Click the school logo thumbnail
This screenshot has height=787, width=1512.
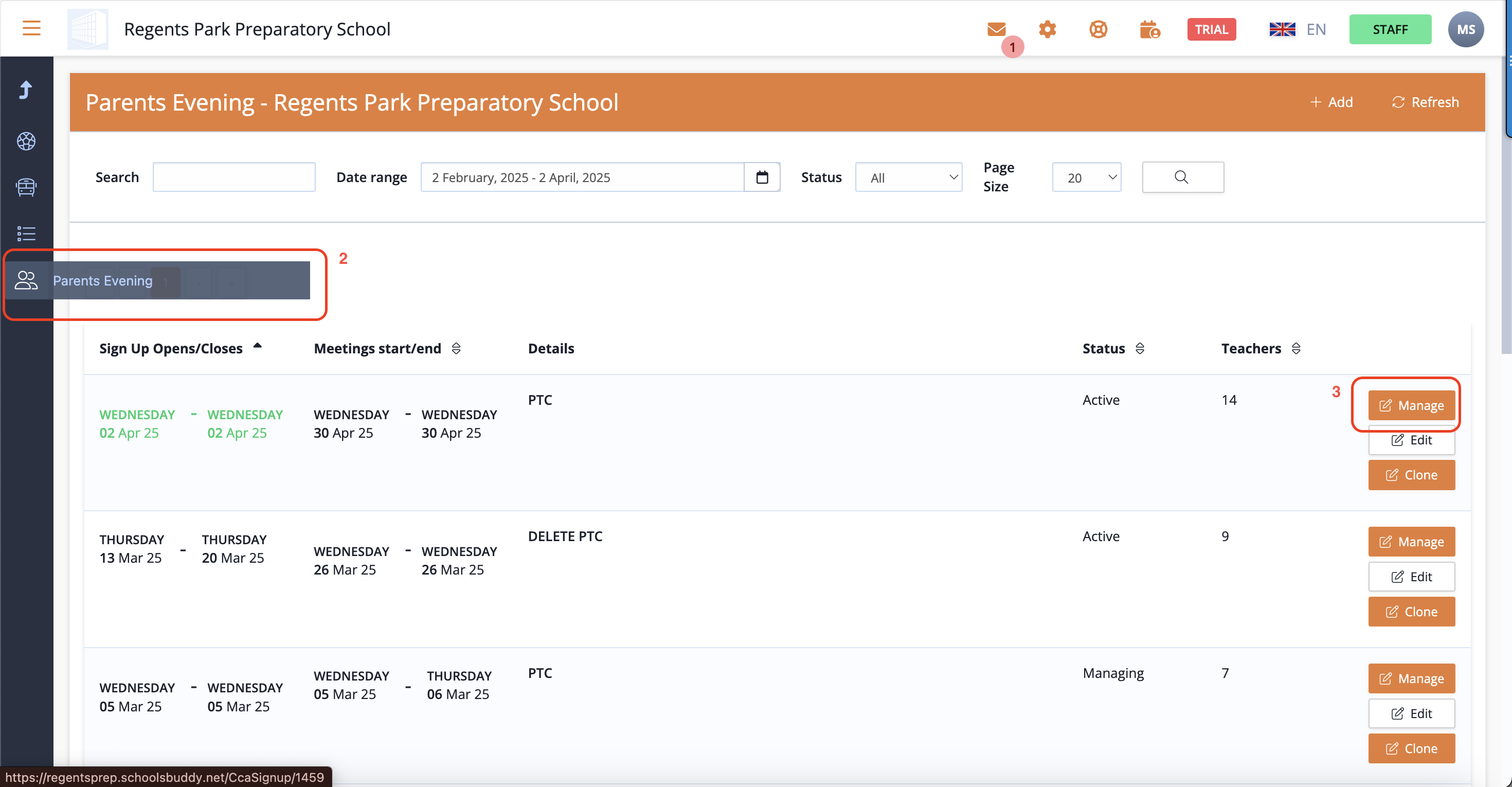[87, 29]
